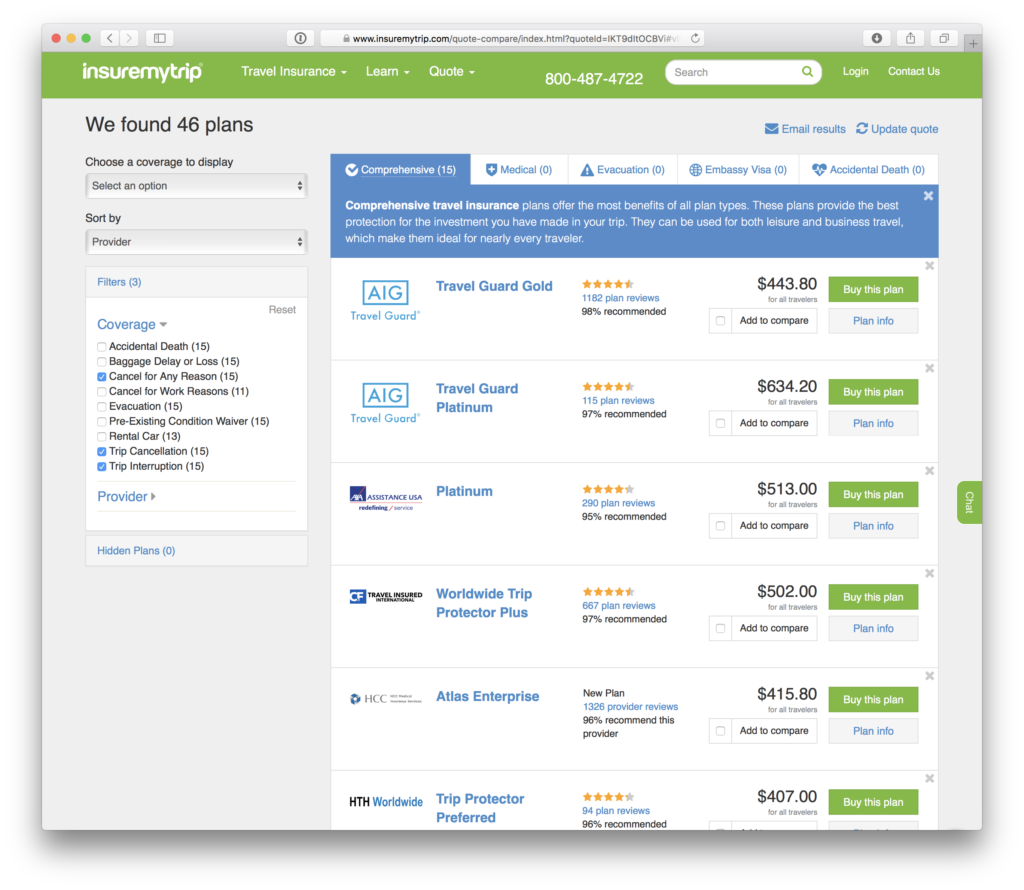The height and width of the screenshot is (890, 1024).
Task: Expand the Filters (3) panel header
Action: [197, 282]
